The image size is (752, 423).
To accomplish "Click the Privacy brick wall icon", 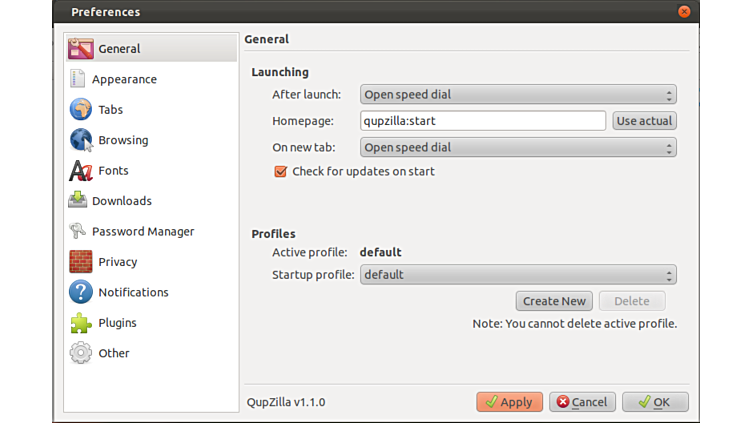I will (x=81, y=262).
